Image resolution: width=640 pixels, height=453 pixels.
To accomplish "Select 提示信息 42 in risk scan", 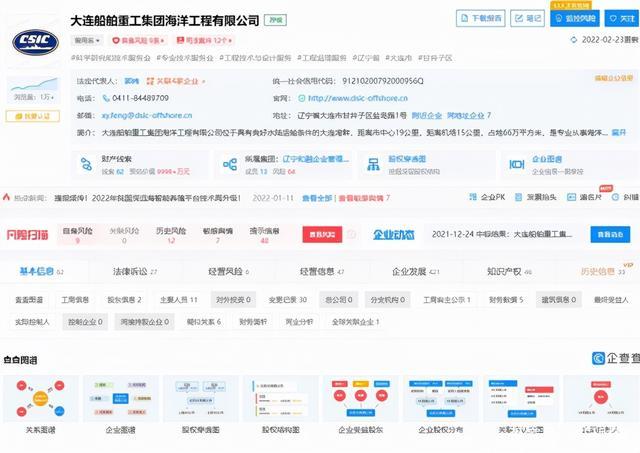I will point(264,235).
